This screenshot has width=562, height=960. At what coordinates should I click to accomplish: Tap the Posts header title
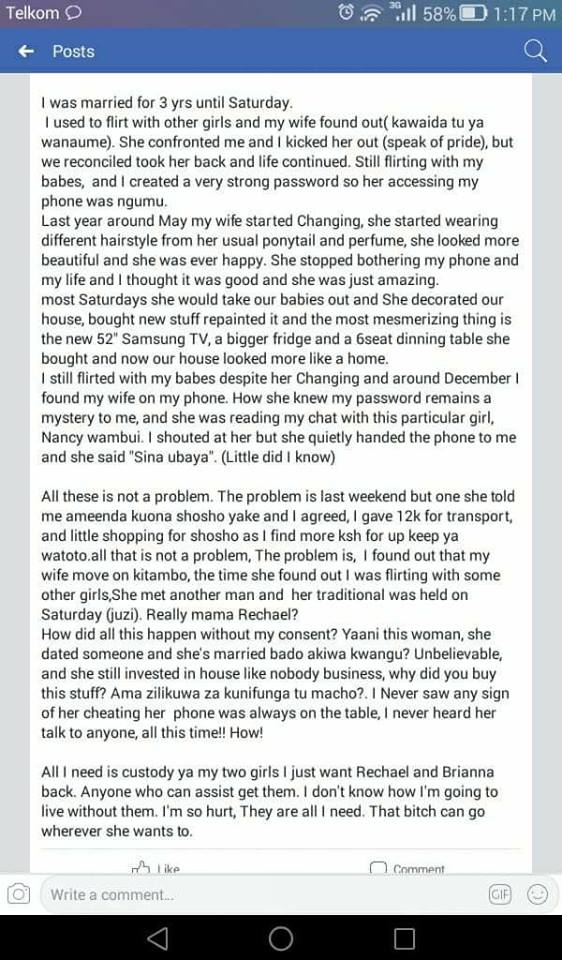point(73,51)
